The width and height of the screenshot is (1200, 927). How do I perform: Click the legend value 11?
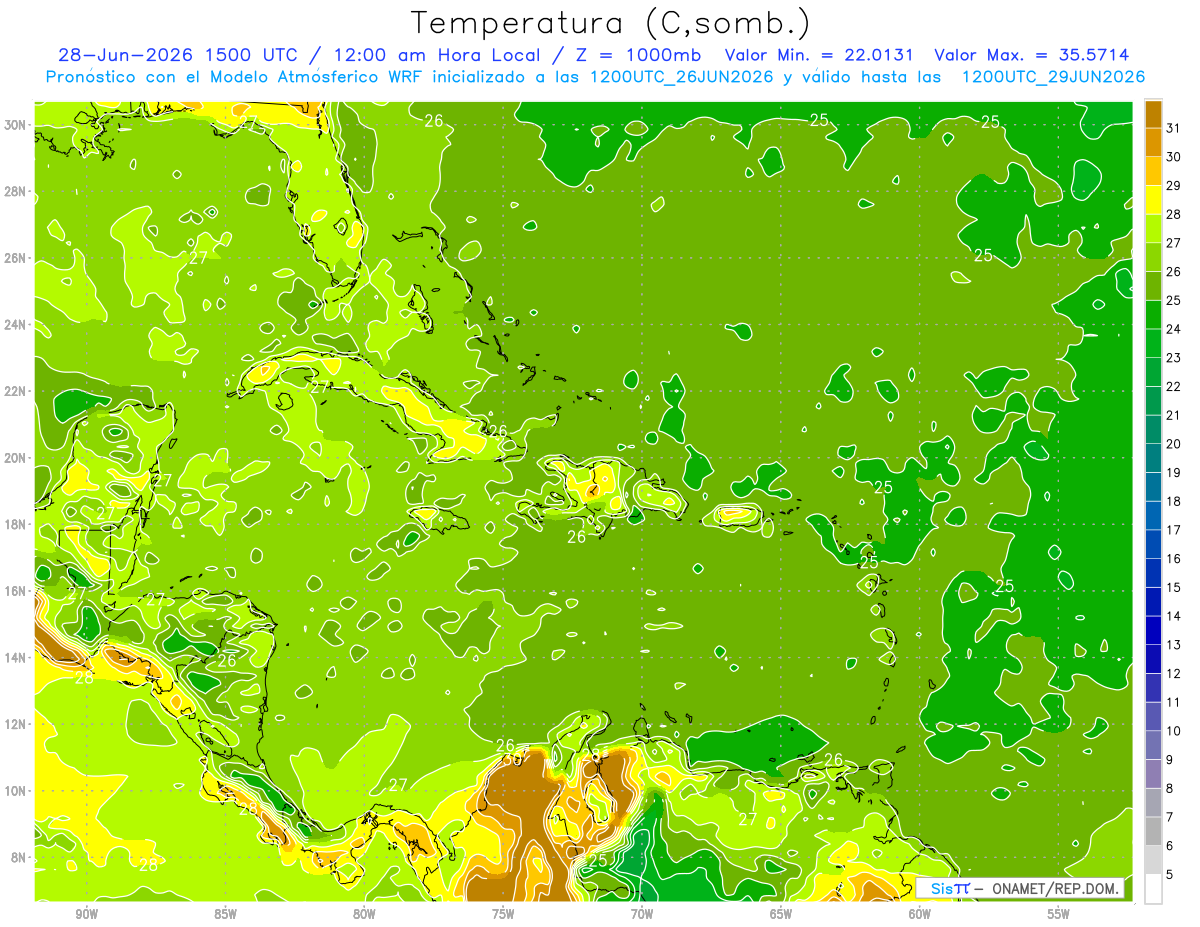1173,703
